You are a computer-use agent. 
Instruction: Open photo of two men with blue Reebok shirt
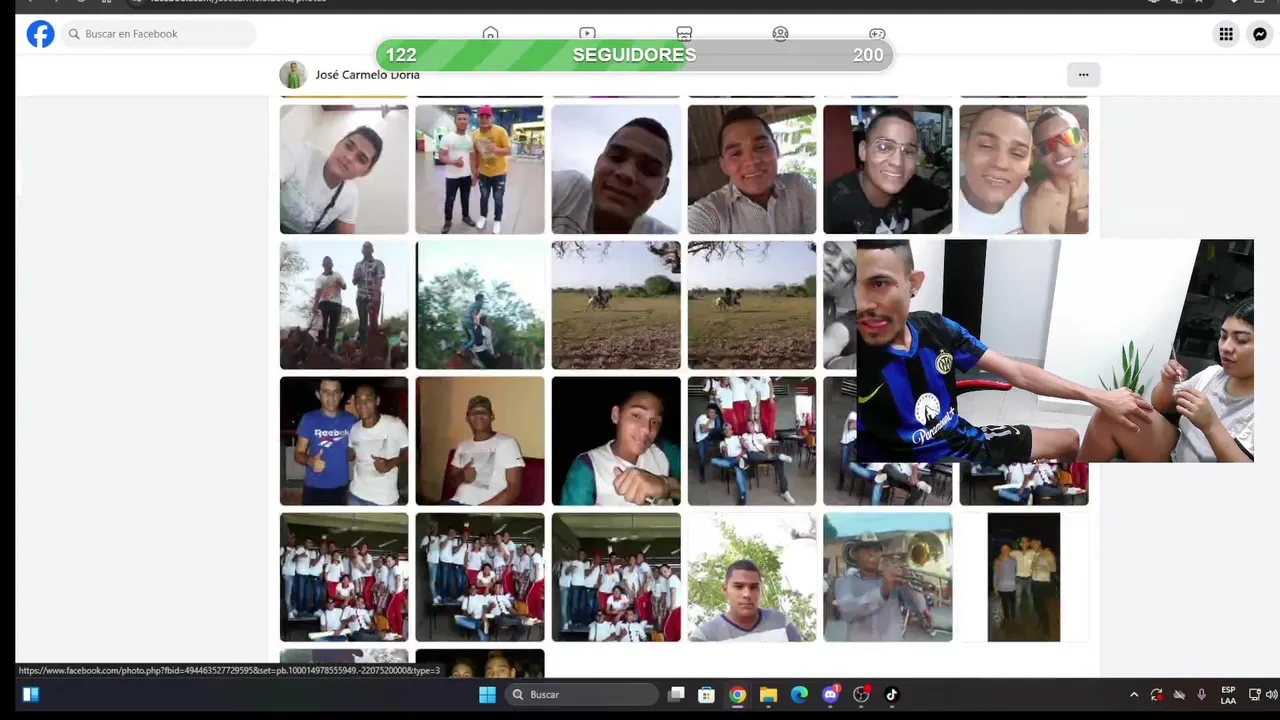(344, 441)
